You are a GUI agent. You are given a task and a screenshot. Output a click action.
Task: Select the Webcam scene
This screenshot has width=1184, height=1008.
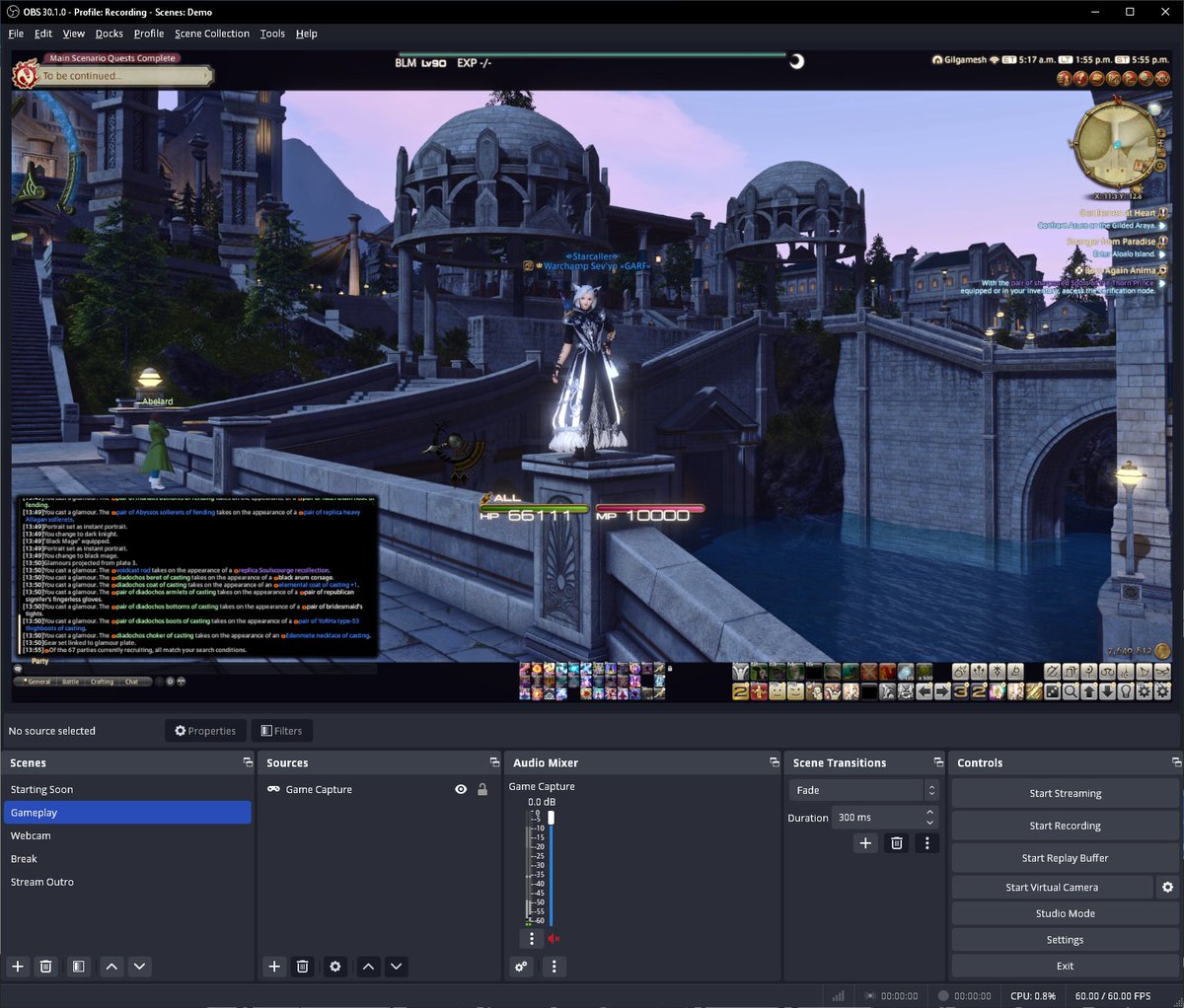(x=127, y=835)
